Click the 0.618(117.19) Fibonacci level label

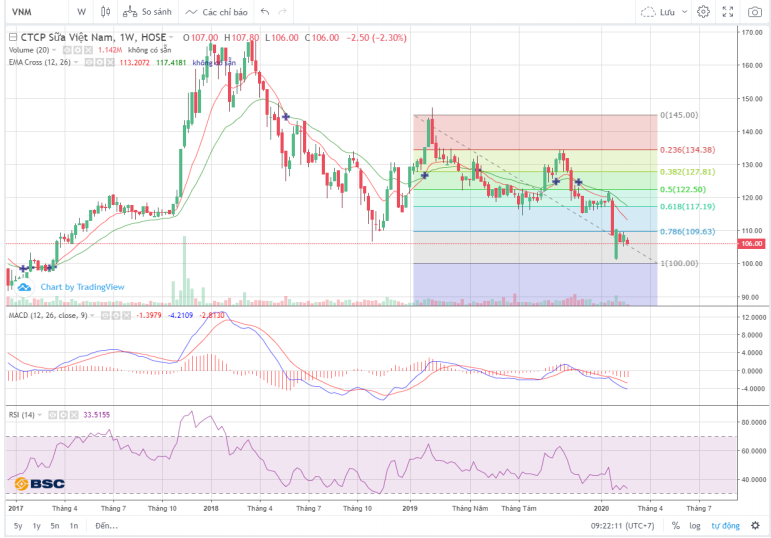[x=687, y=207]
